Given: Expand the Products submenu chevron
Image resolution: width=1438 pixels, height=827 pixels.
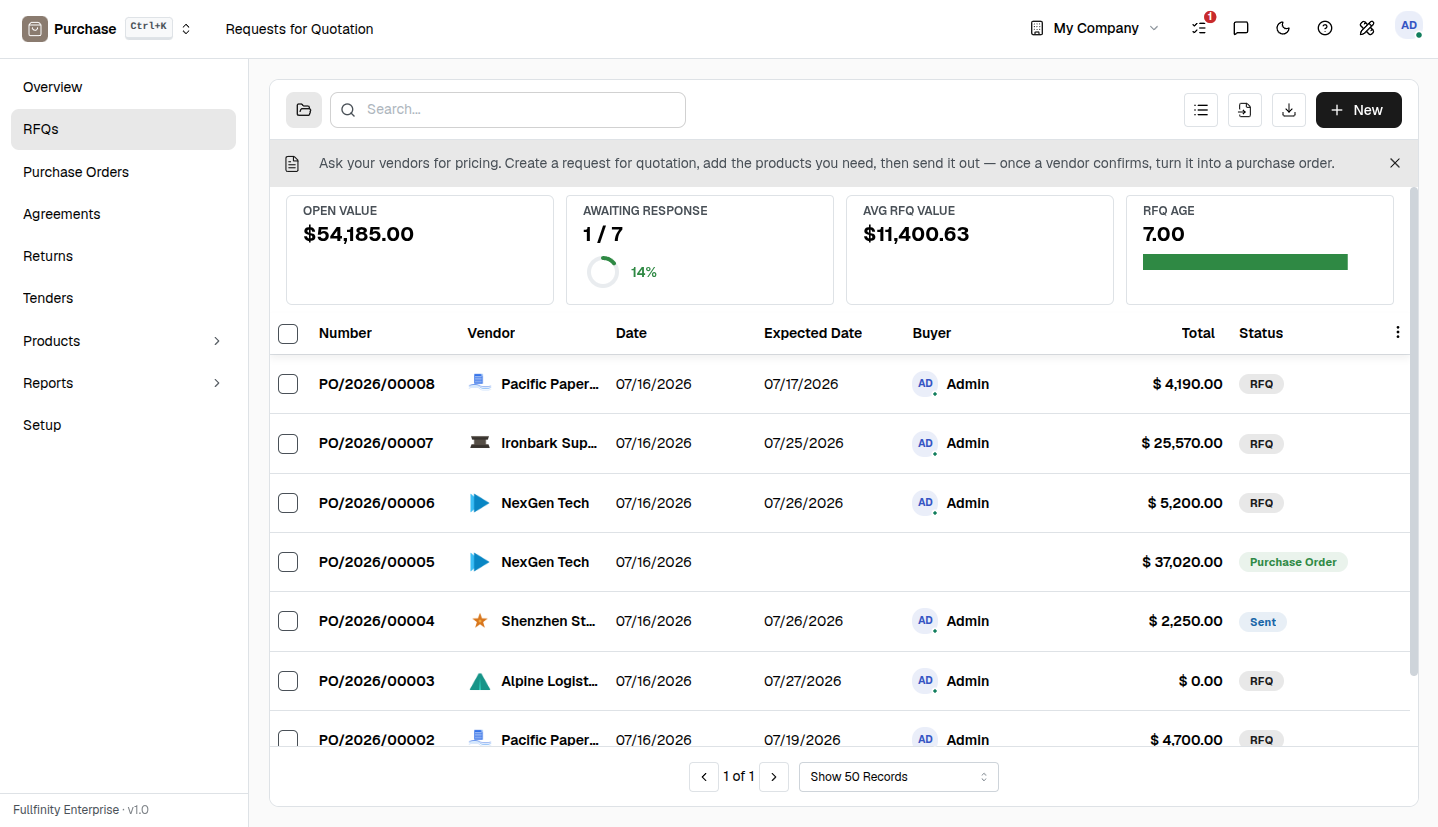Looking at the screenshot, I should tap(217, 341).
